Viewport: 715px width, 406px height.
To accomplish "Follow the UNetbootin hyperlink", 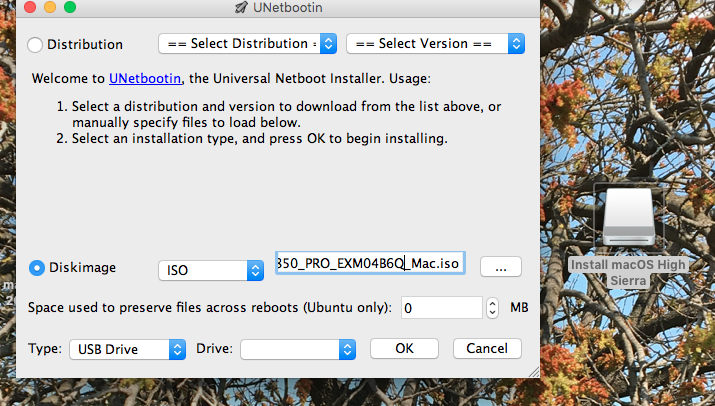I will pyautogui.click(x=145, y=78).
